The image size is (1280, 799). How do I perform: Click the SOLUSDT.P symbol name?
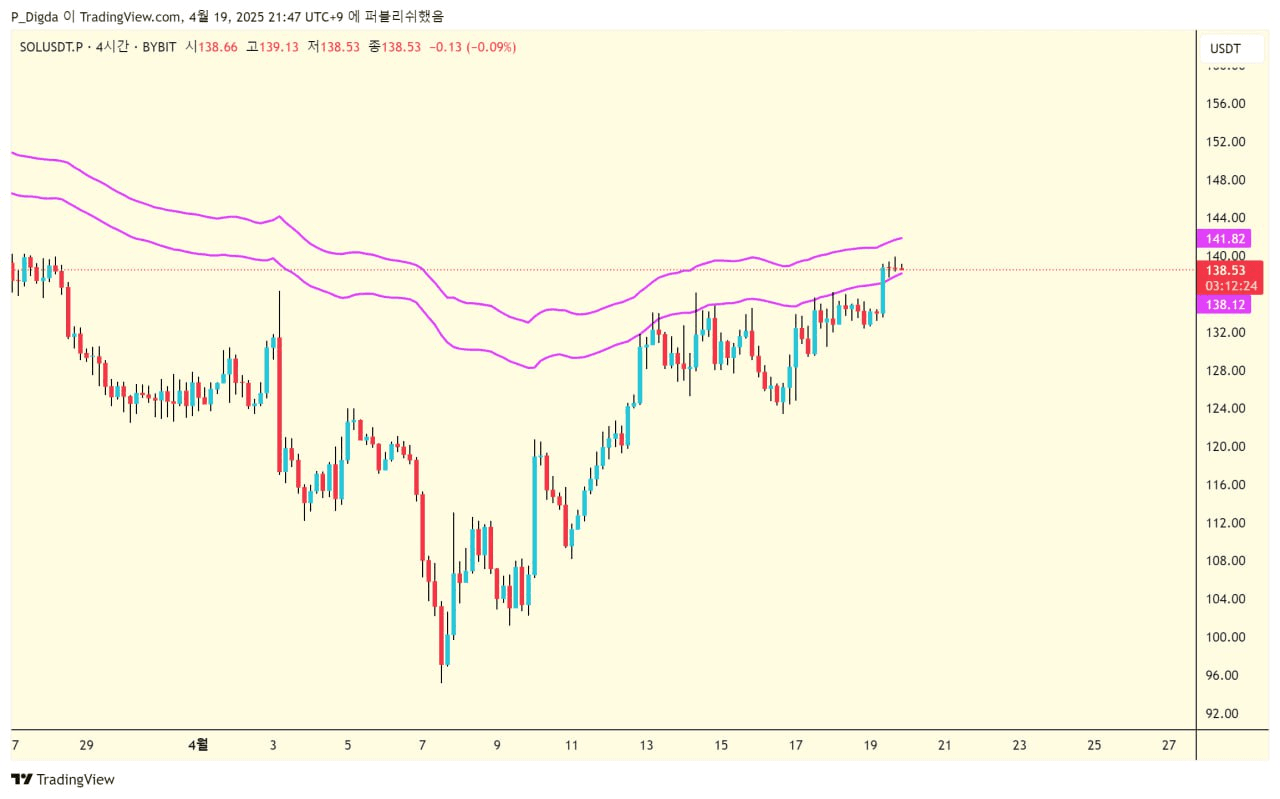[50, 47]
